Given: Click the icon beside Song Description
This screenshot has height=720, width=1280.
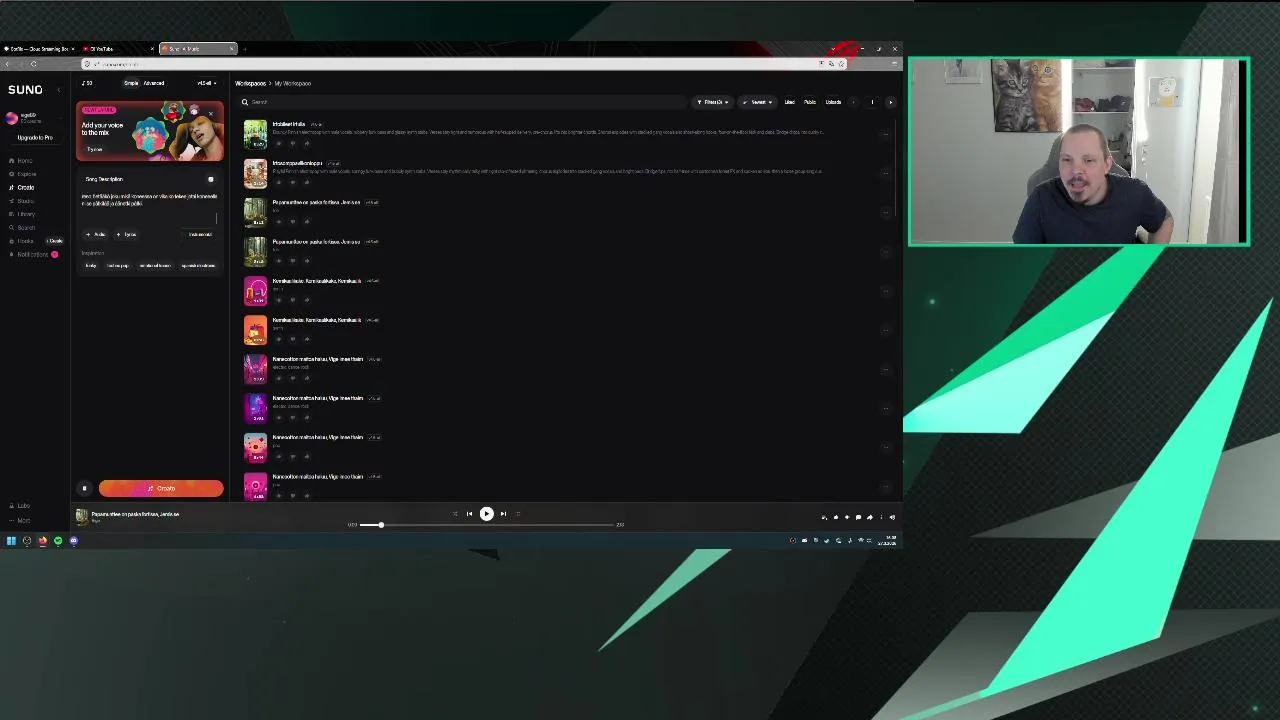Looking at the screenshot, I should (210, 179).
